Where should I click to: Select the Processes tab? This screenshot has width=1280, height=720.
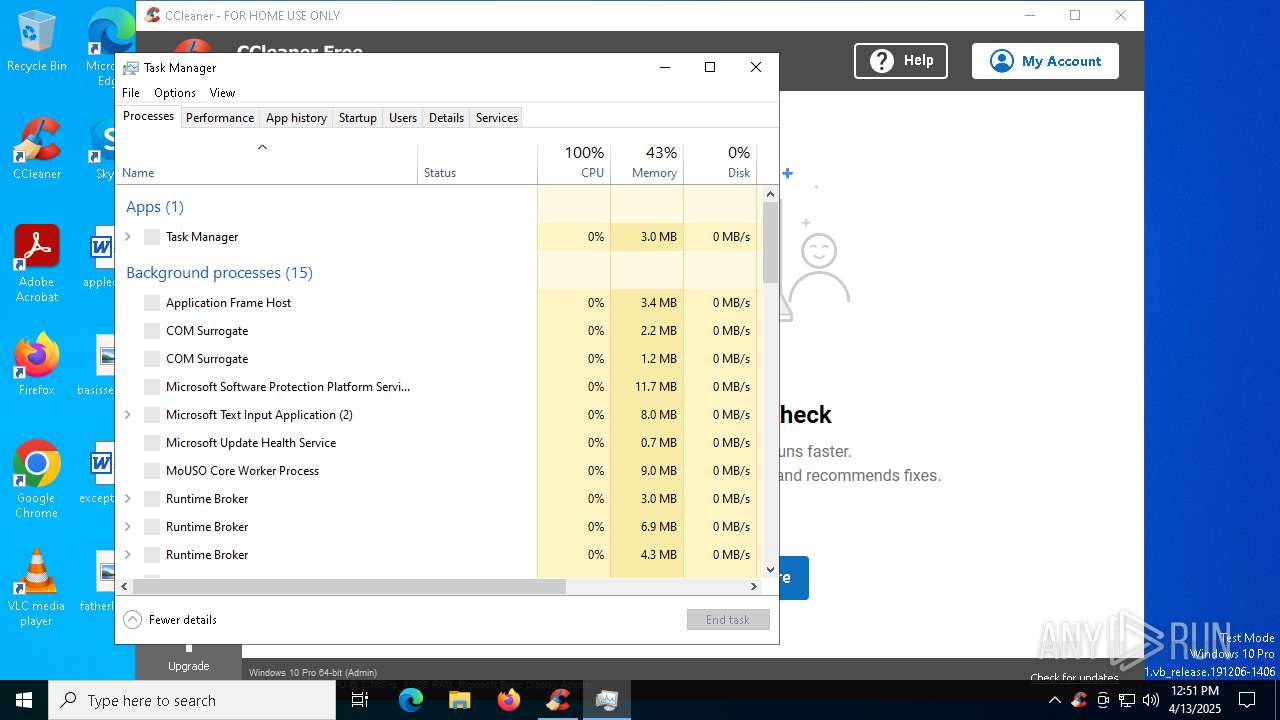coord(148,117)
